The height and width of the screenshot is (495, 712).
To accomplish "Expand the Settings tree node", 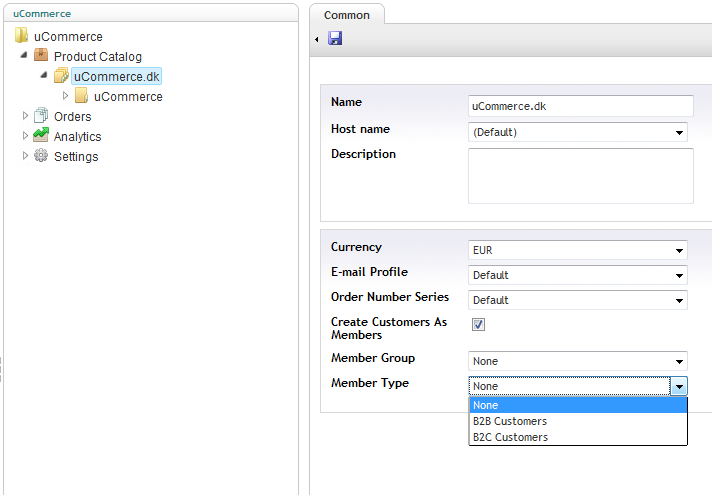I will click(25, 155).
